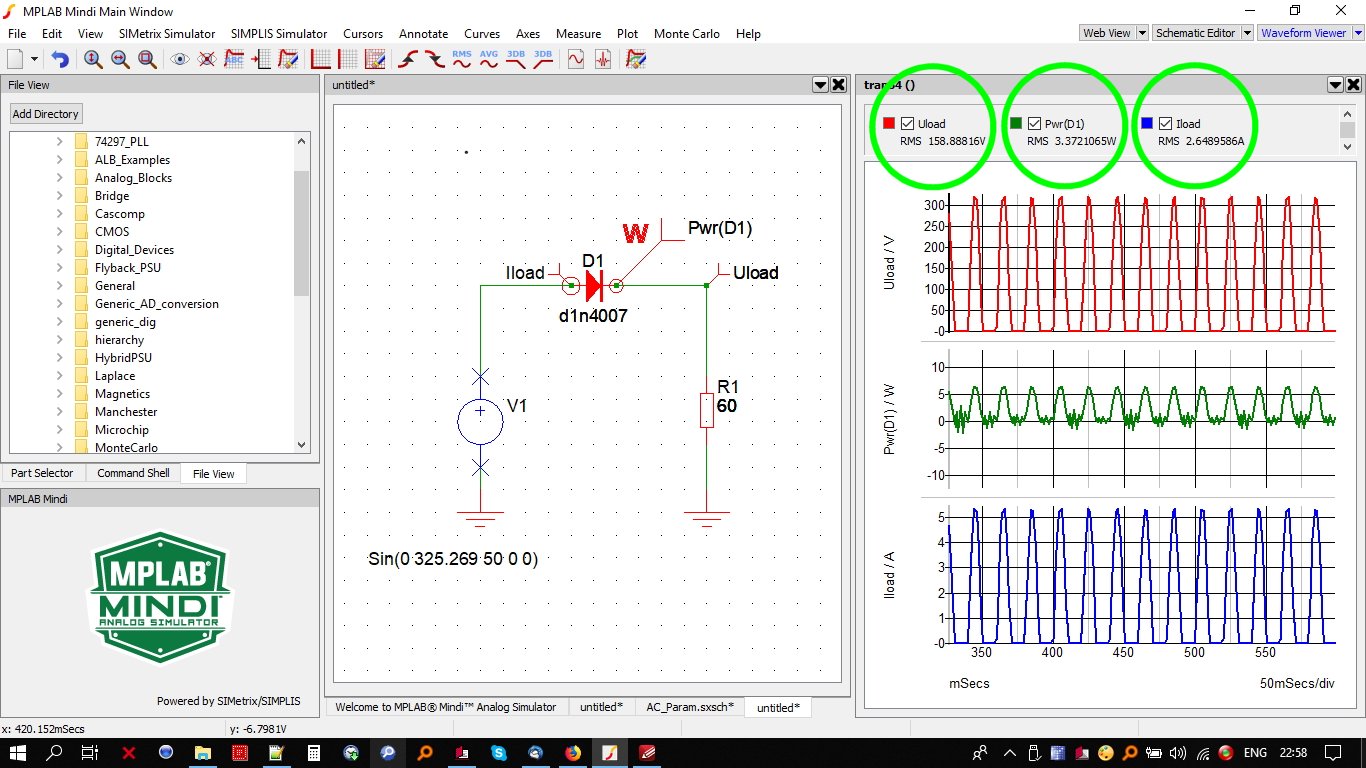Click the ABC curve label icon
1366x768 pixels.
(x=234, y=60)
